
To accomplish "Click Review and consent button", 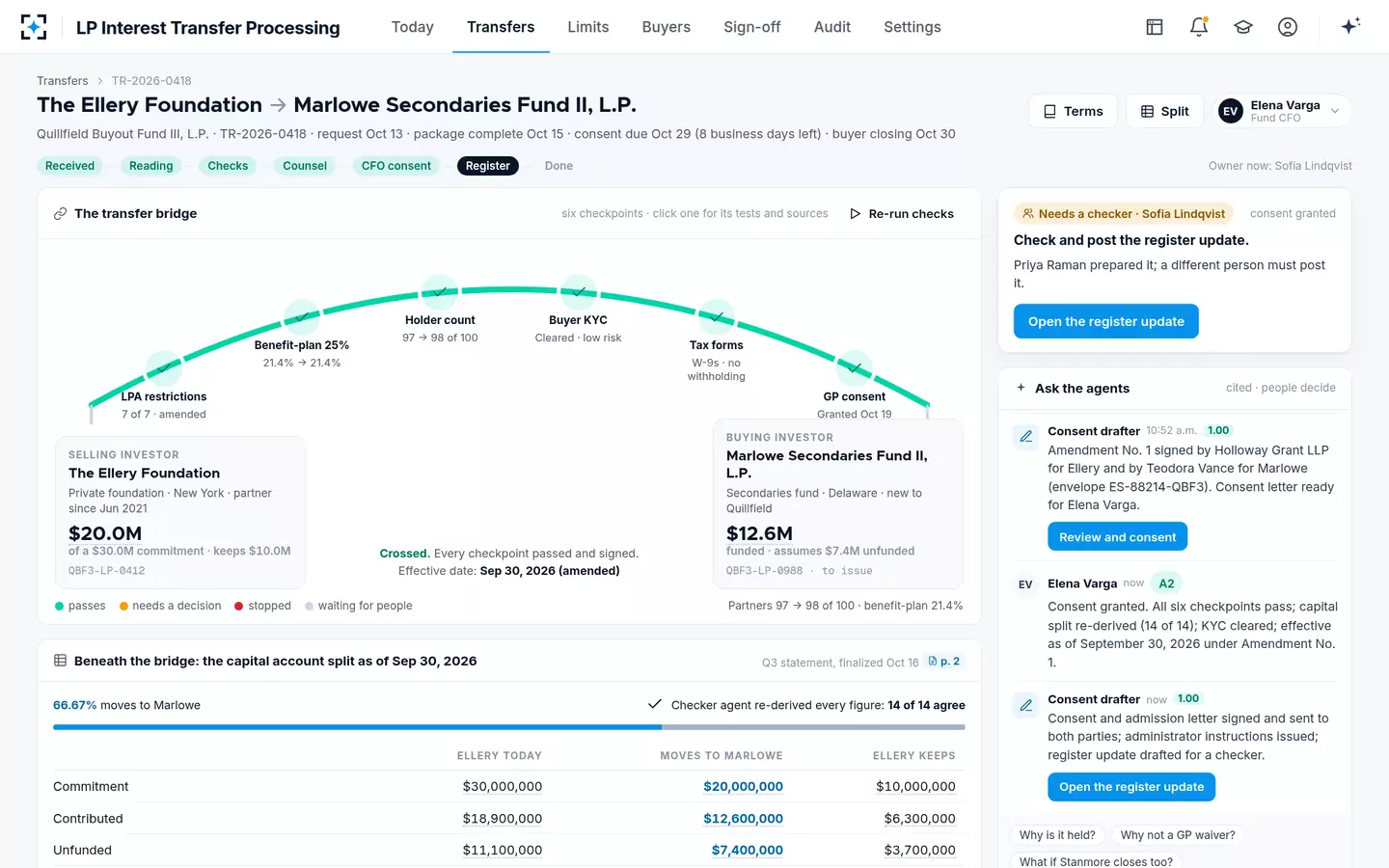I will point(1117,537).
